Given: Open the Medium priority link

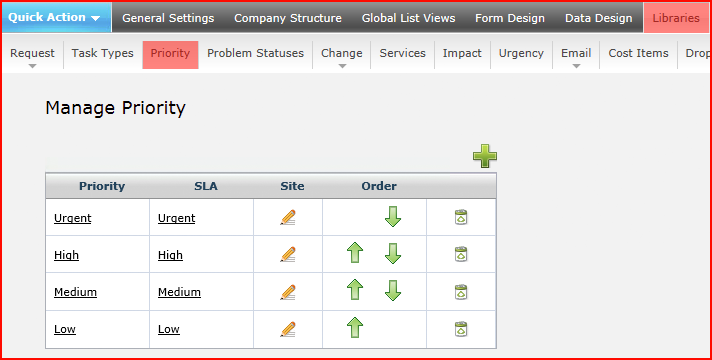Looking at the screenshot, I should (x=75, y=292).
